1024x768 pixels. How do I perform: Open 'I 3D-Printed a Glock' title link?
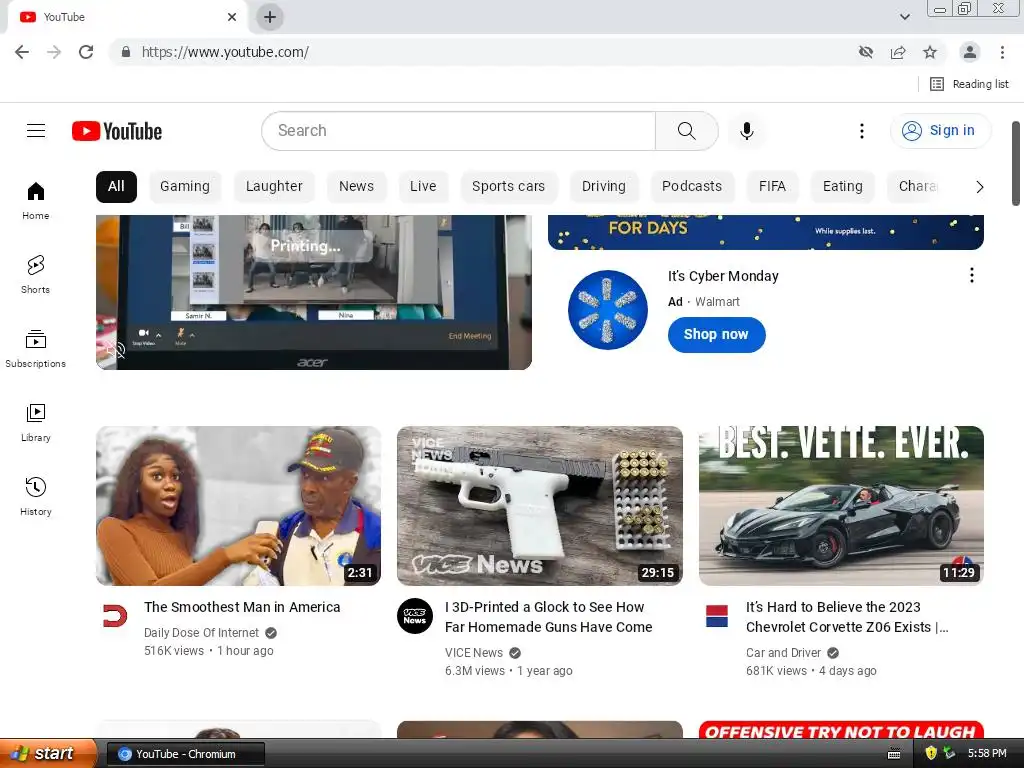click(549, 617)
